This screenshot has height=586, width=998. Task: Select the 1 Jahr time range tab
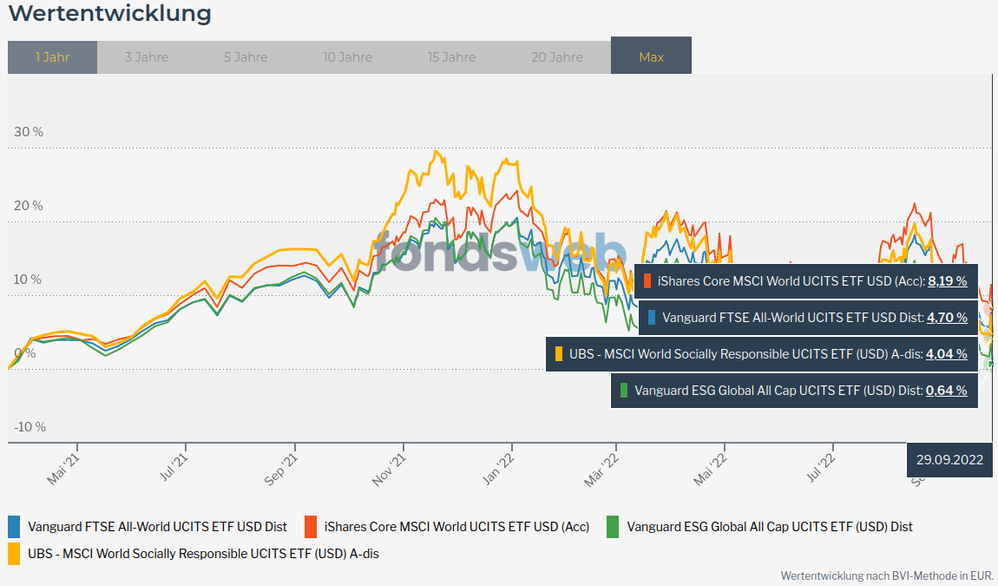(52, 57)
